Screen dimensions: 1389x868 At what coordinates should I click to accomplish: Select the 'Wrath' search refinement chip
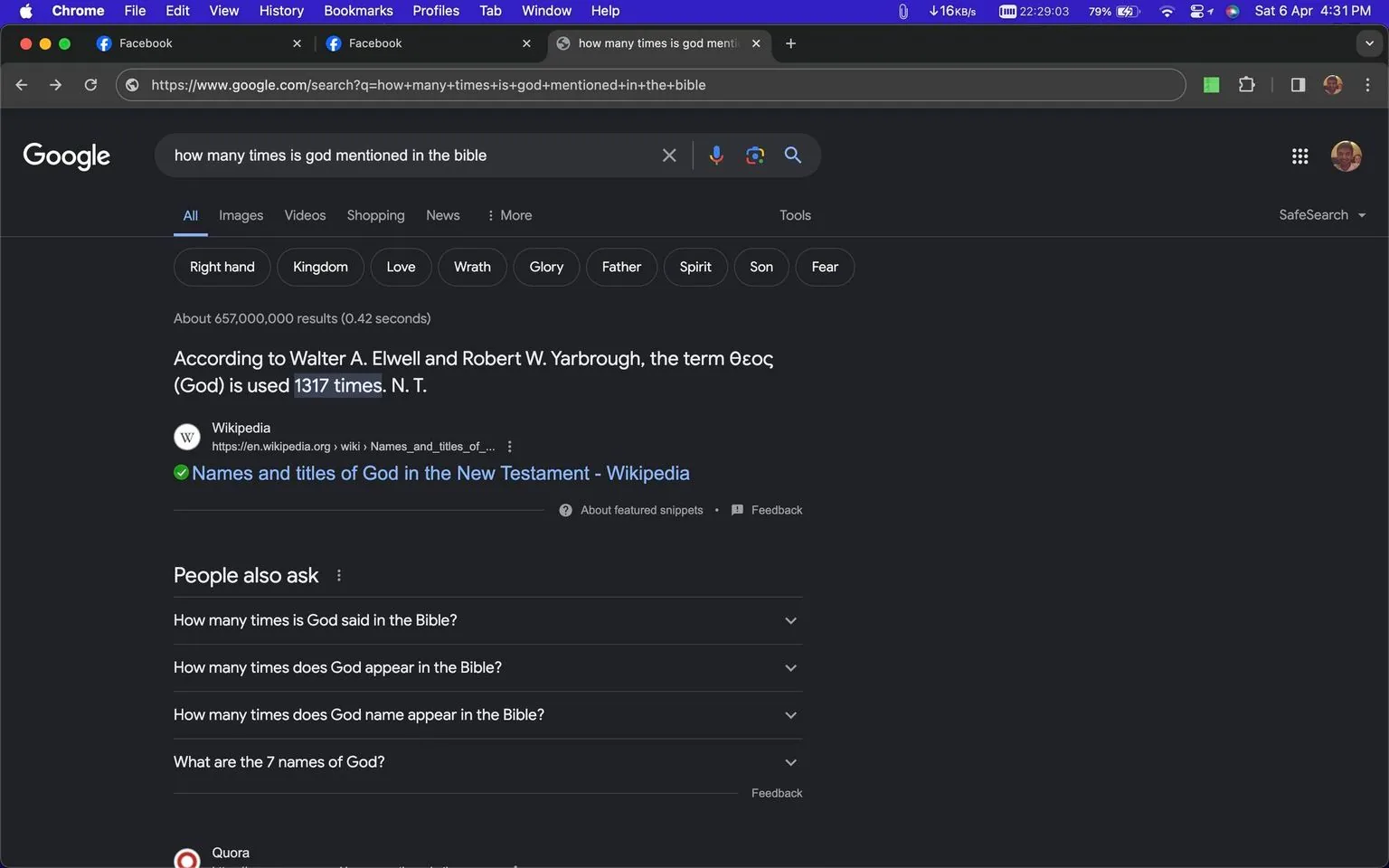(471, 267)
